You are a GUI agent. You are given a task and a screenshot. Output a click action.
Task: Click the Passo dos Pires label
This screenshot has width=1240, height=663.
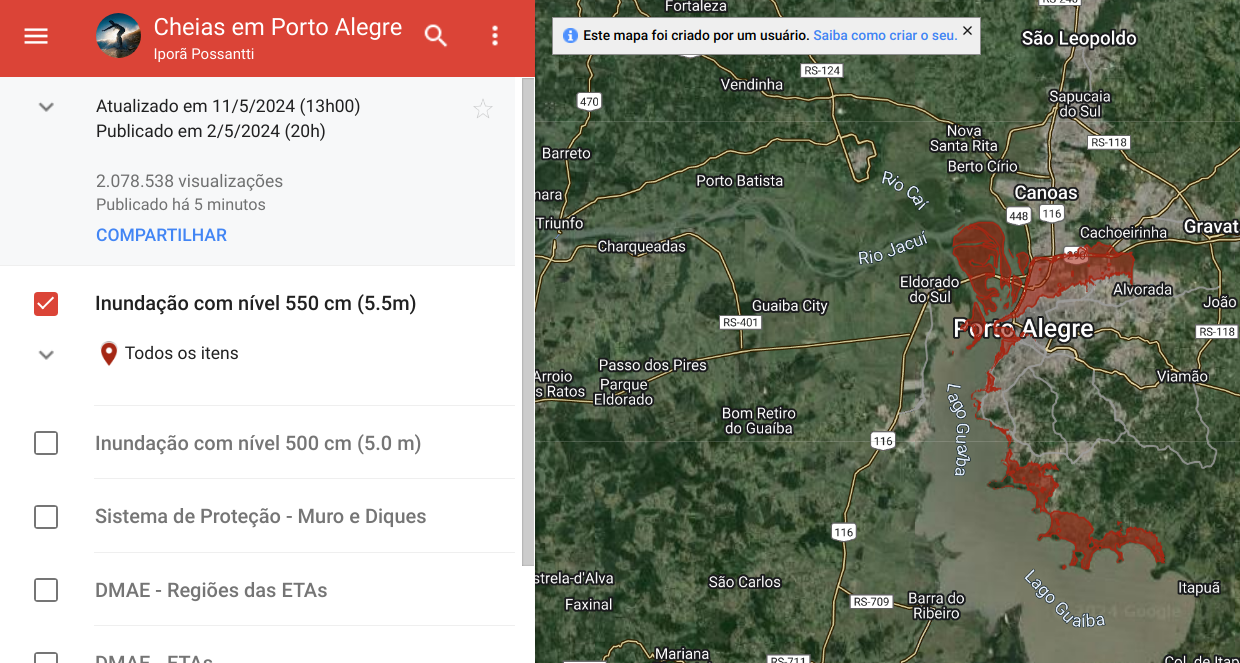coord(653,365)
